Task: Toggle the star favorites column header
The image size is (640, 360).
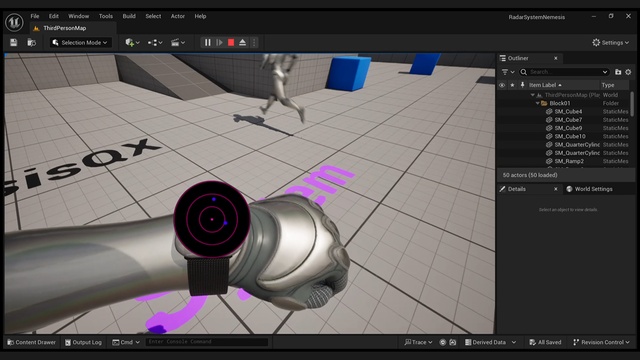Action: click(512, 85)
